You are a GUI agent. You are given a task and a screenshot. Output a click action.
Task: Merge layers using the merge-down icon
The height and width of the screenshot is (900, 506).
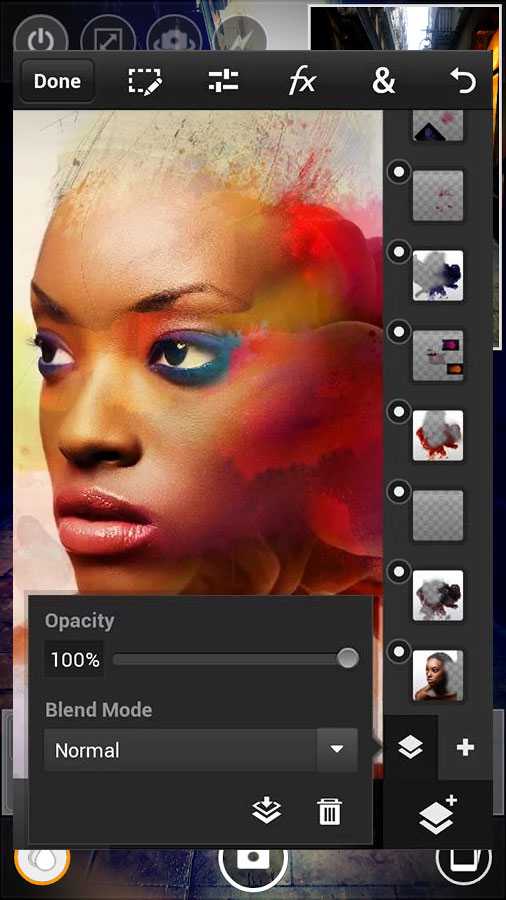coord(267,811)
